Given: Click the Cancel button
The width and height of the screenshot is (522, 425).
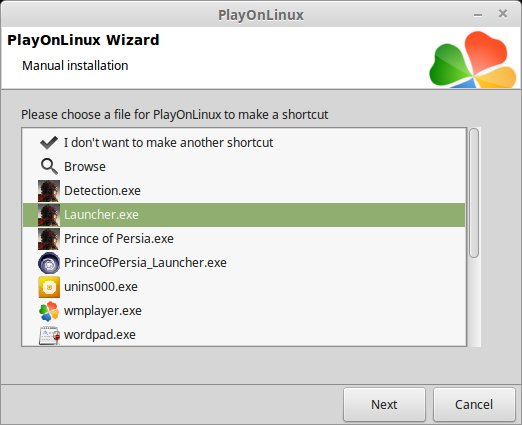Looking at the screenshot, I should 474,404.
